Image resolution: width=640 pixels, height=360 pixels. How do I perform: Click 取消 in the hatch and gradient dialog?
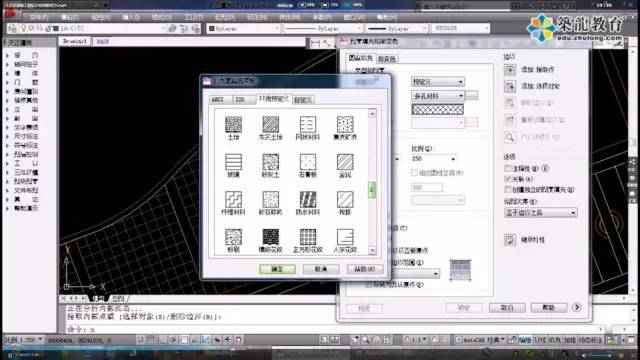coord(507,308)
